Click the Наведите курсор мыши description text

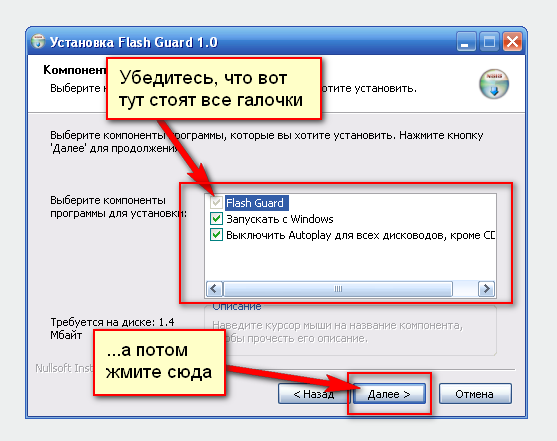pyautogui.click(x=337, y=332)
